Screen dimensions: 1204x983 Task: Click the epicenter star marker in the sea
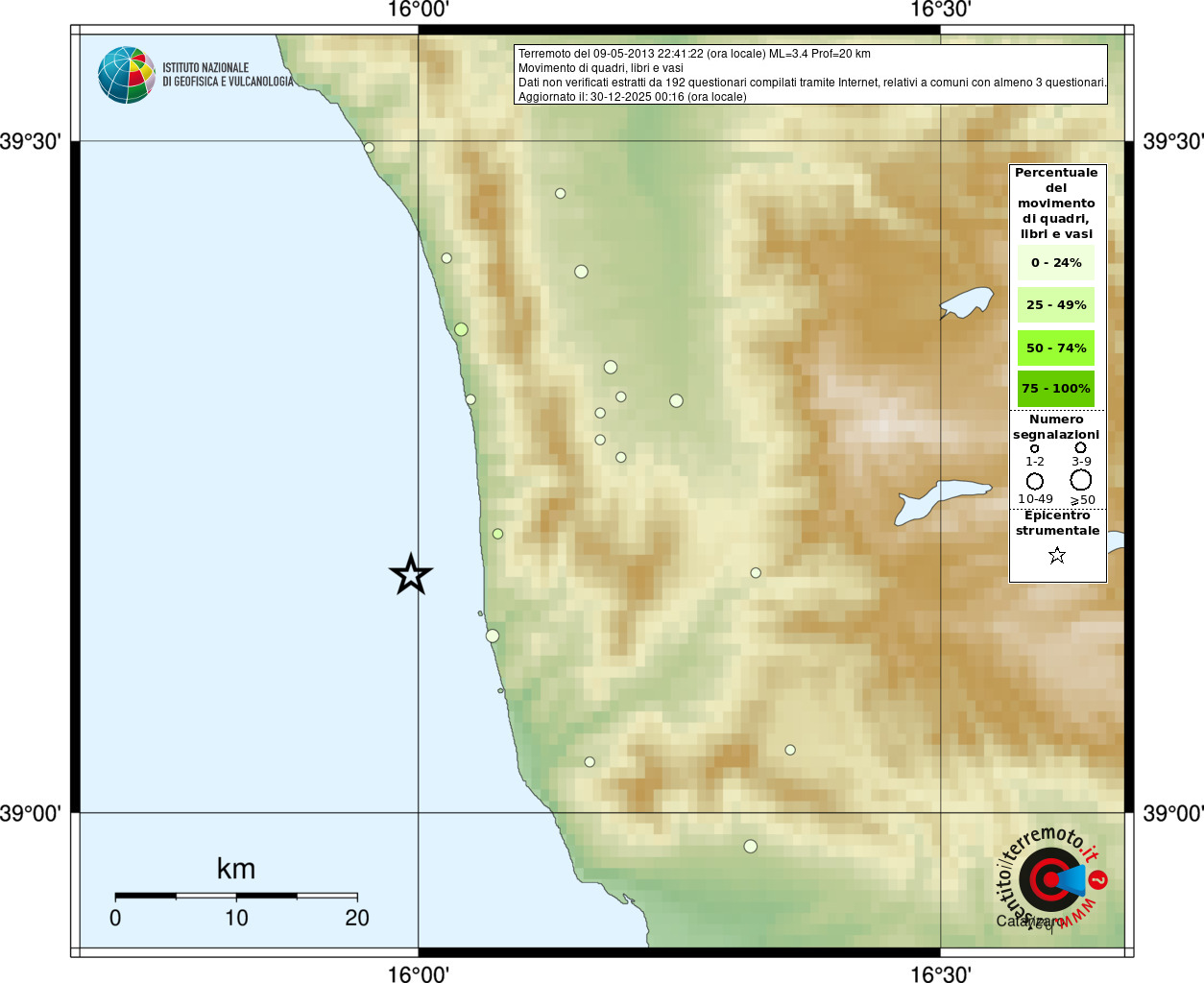click(x=411, y=575)
